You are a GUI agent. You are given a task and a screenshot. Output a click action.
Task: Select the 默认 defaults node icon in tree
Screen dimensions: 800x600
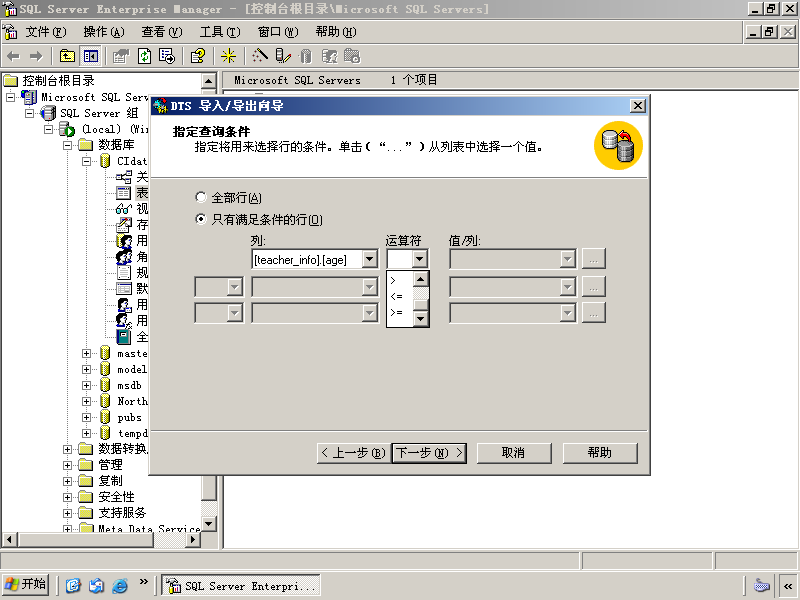pos(123,289)
